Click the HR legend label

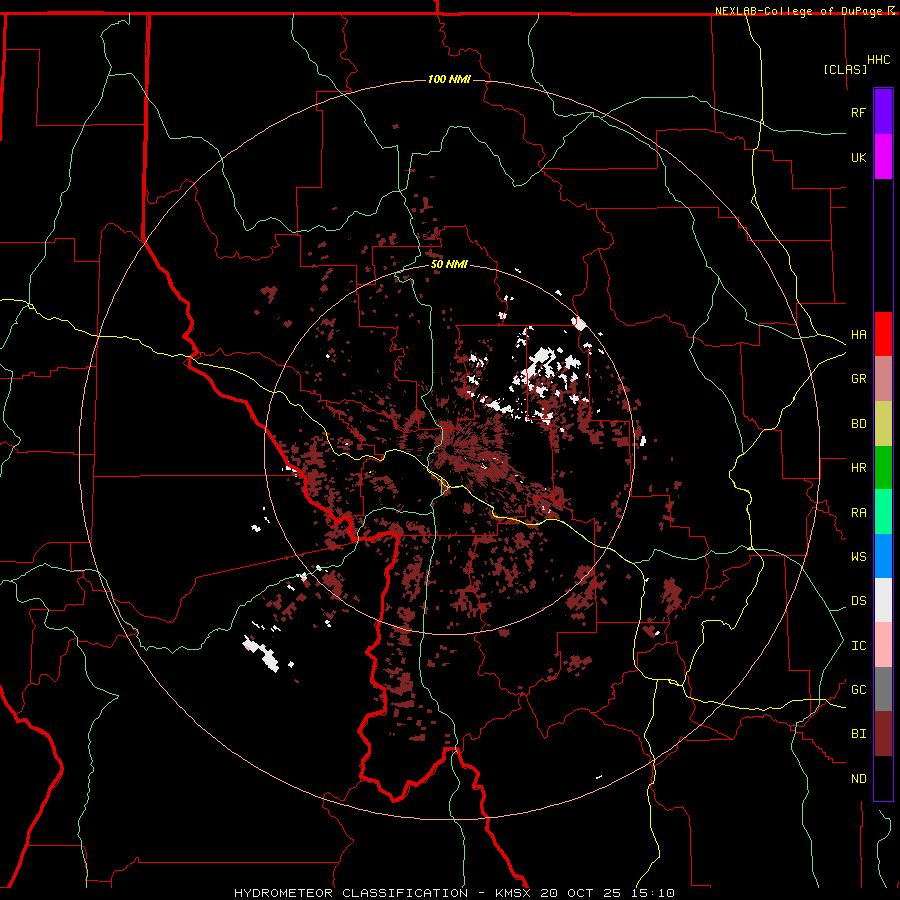click(858, 468)
